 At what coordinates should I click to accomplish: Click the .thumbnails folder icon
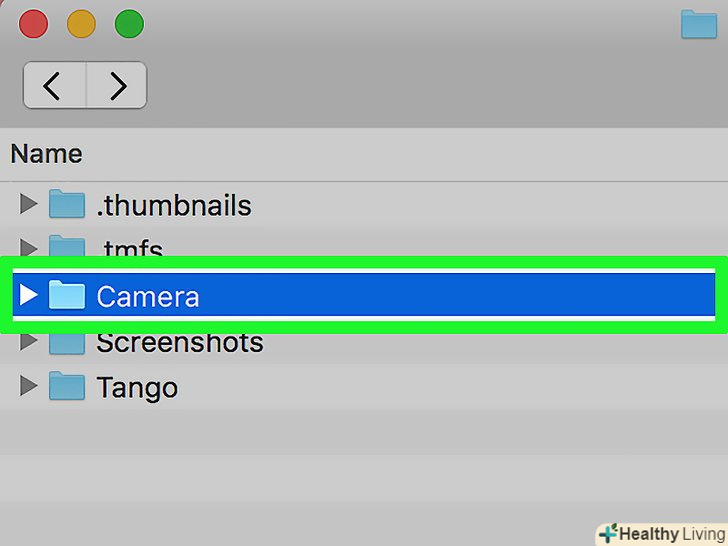(x=67, y=205)
